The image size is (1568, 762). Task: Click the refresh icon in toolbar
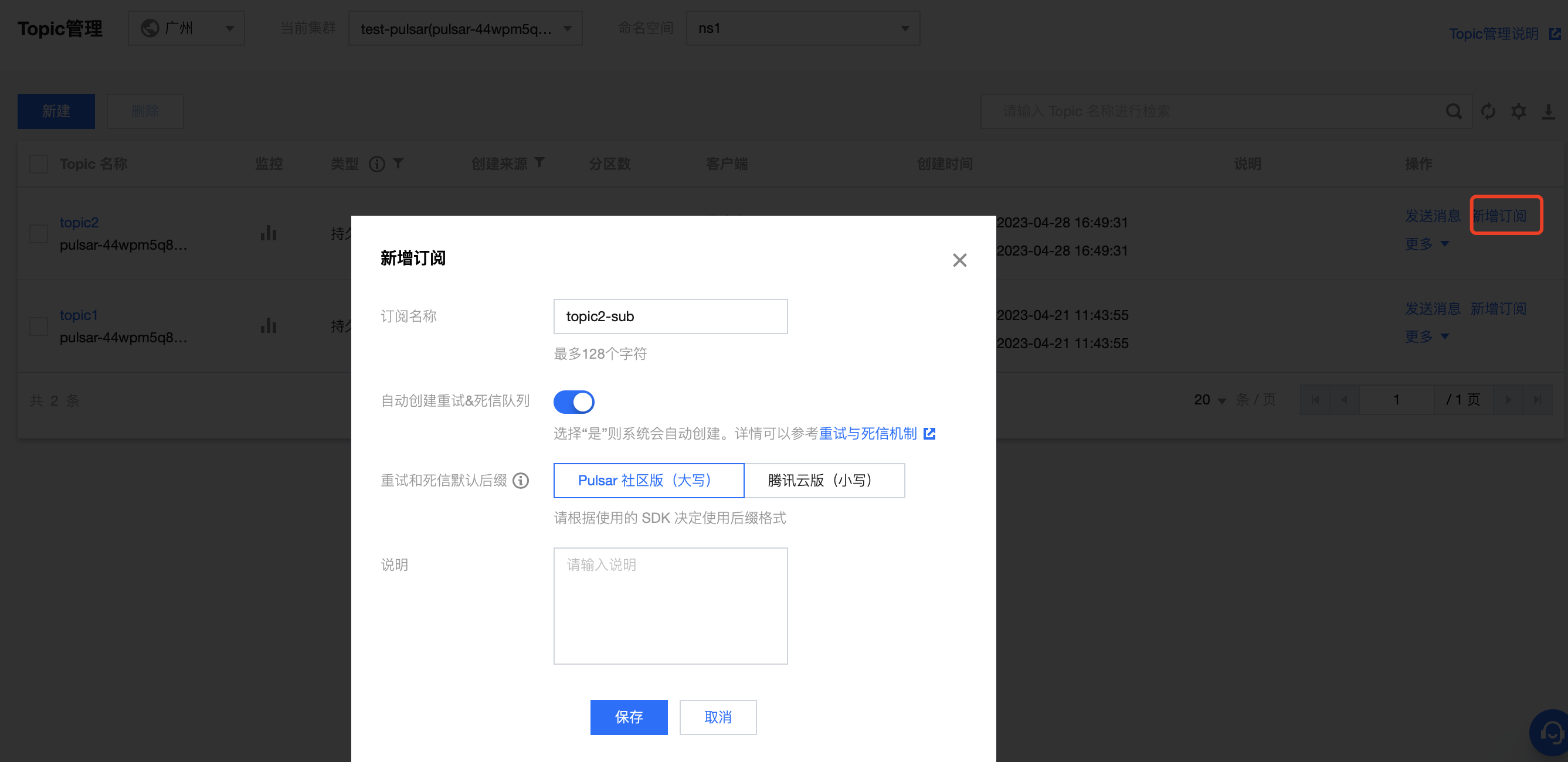point(1488,111)
